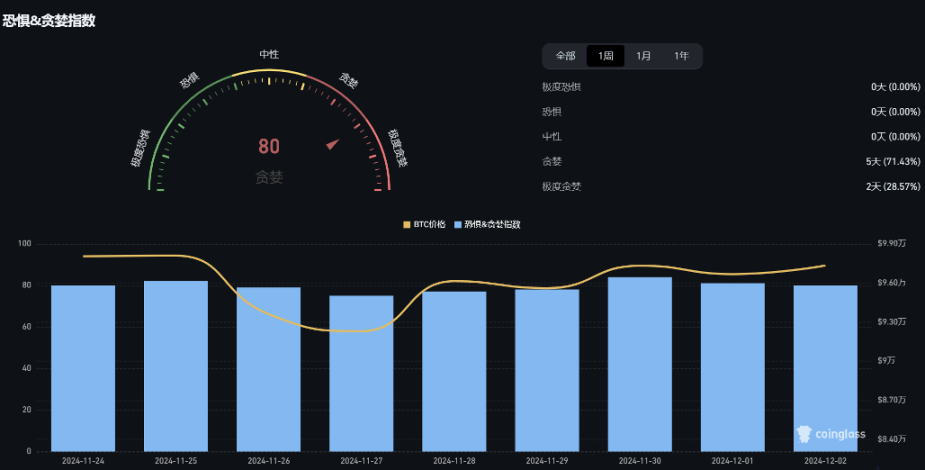925x470 pixels.
Task: Select the 全部 time range tab
Action: click(565, 56)
